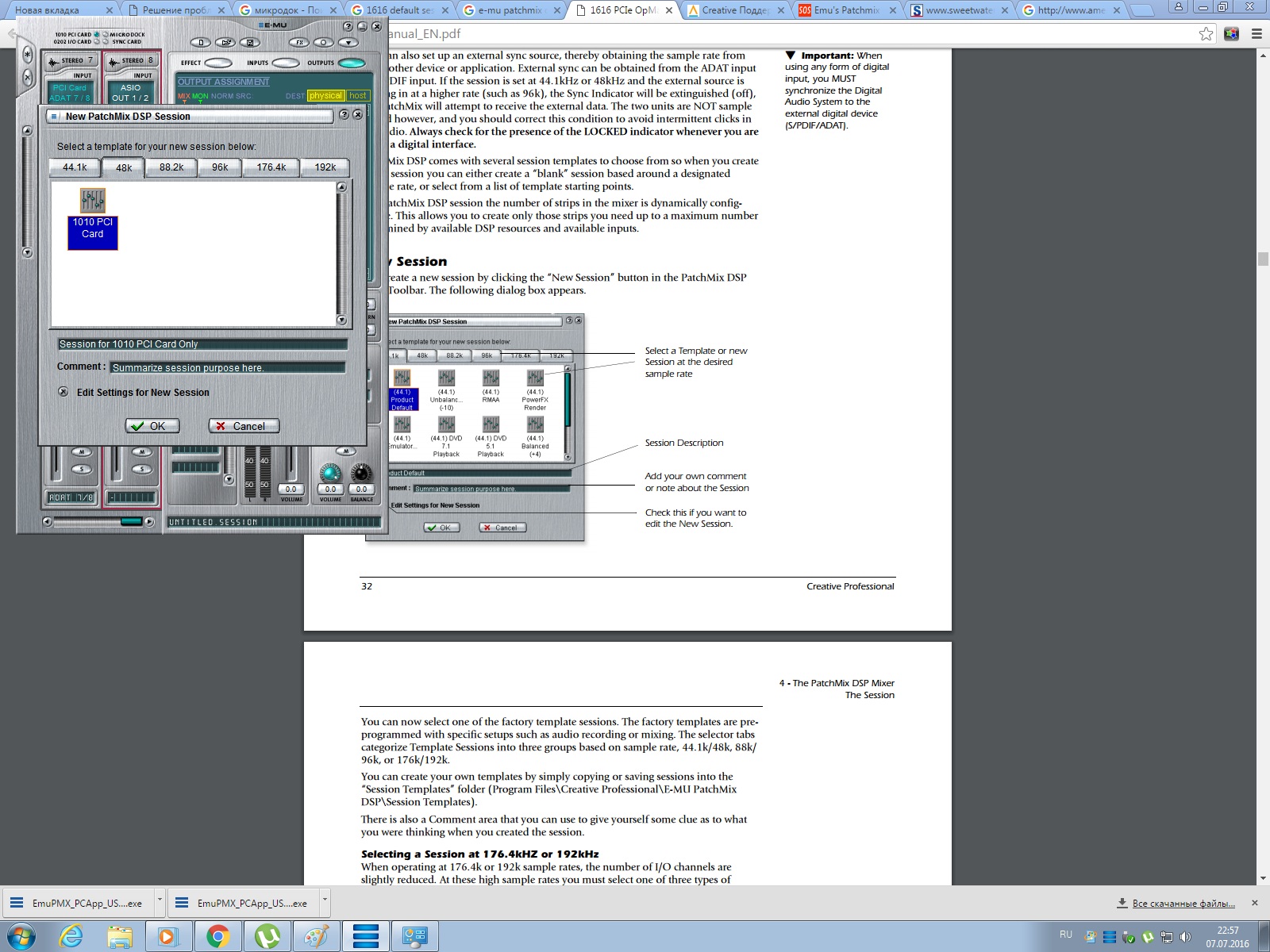
Task: Click the asterisk button on PatchMix left edge
Action: [28, 55]
